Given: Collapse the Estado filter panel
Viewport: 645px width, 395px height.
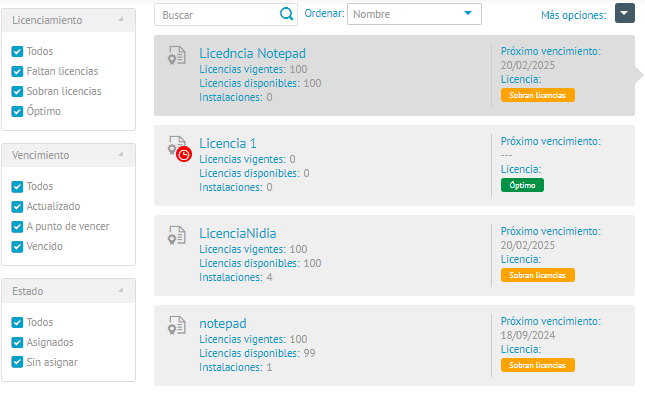Looking at the screenshot, I should pyautogui.click(x=121, y=290).
